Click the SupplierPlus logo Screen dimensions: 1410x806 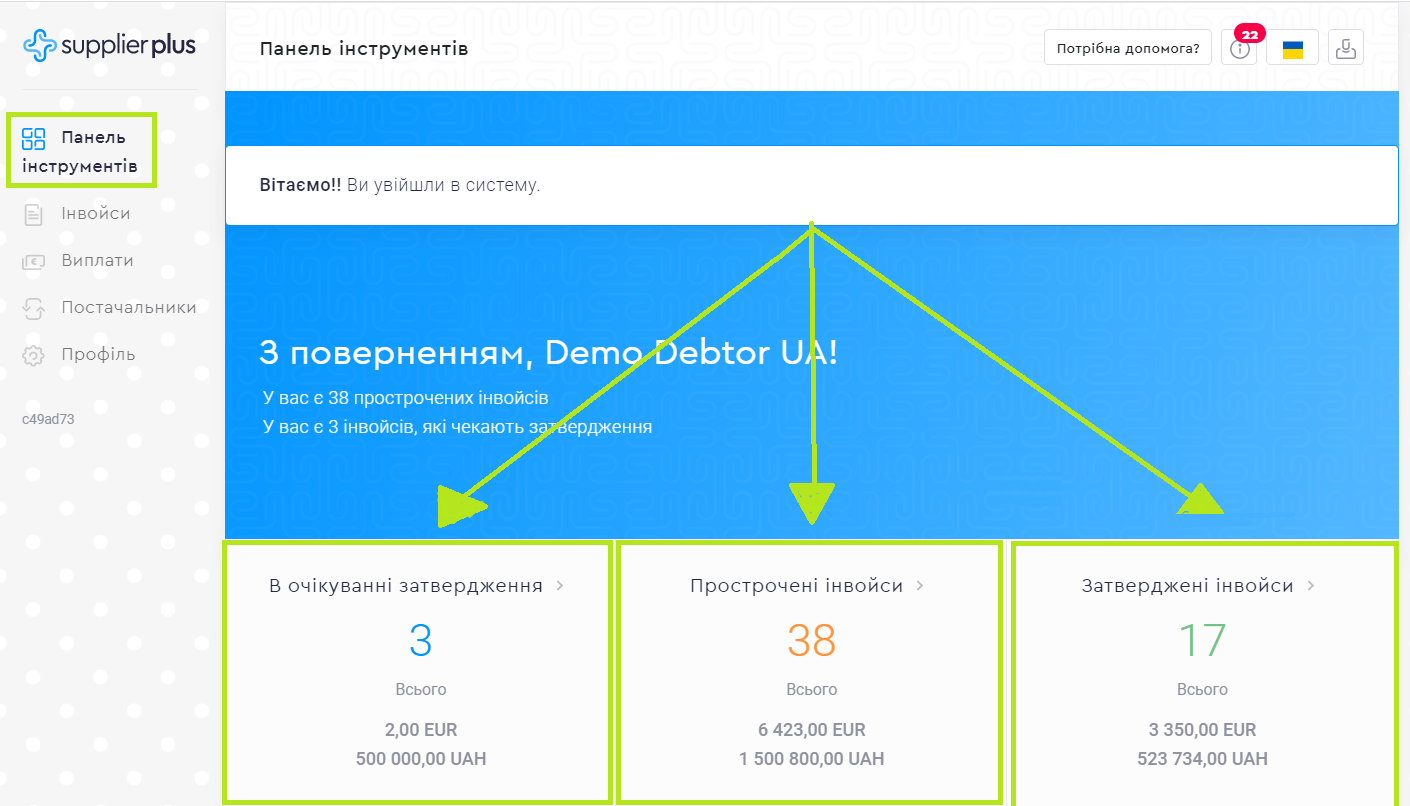coord(109,46)
